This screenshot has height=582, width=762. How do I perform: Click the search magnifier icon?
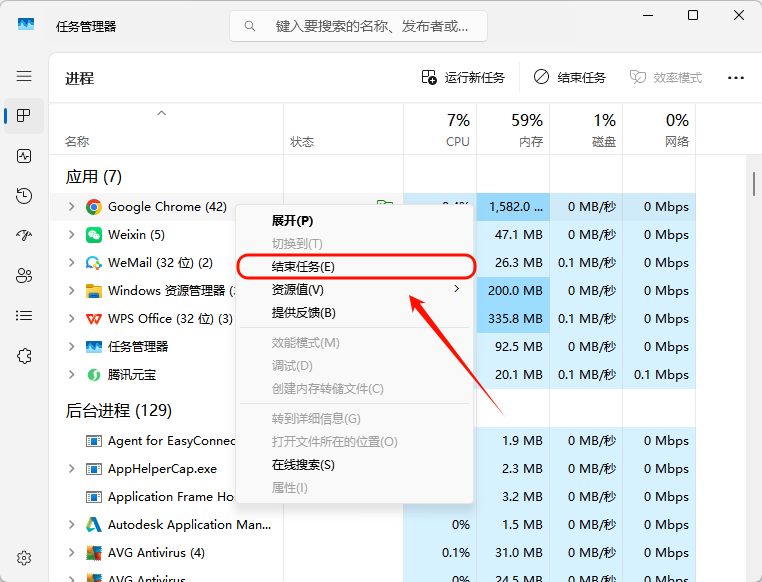click(250, 26)
